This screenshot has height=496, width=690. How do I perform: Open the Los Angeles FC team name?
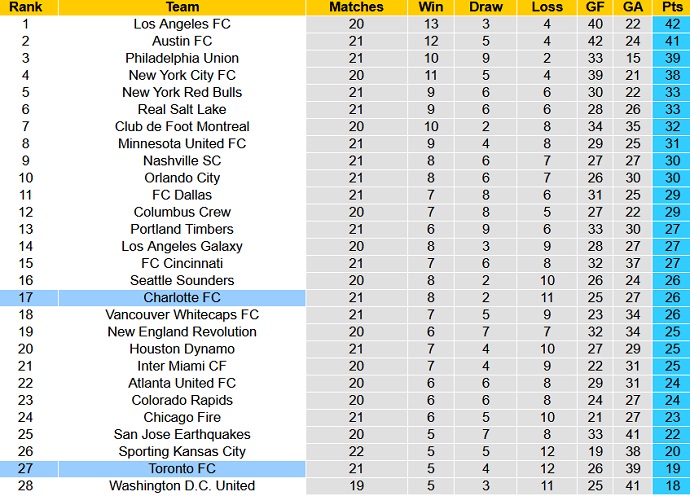182,24
